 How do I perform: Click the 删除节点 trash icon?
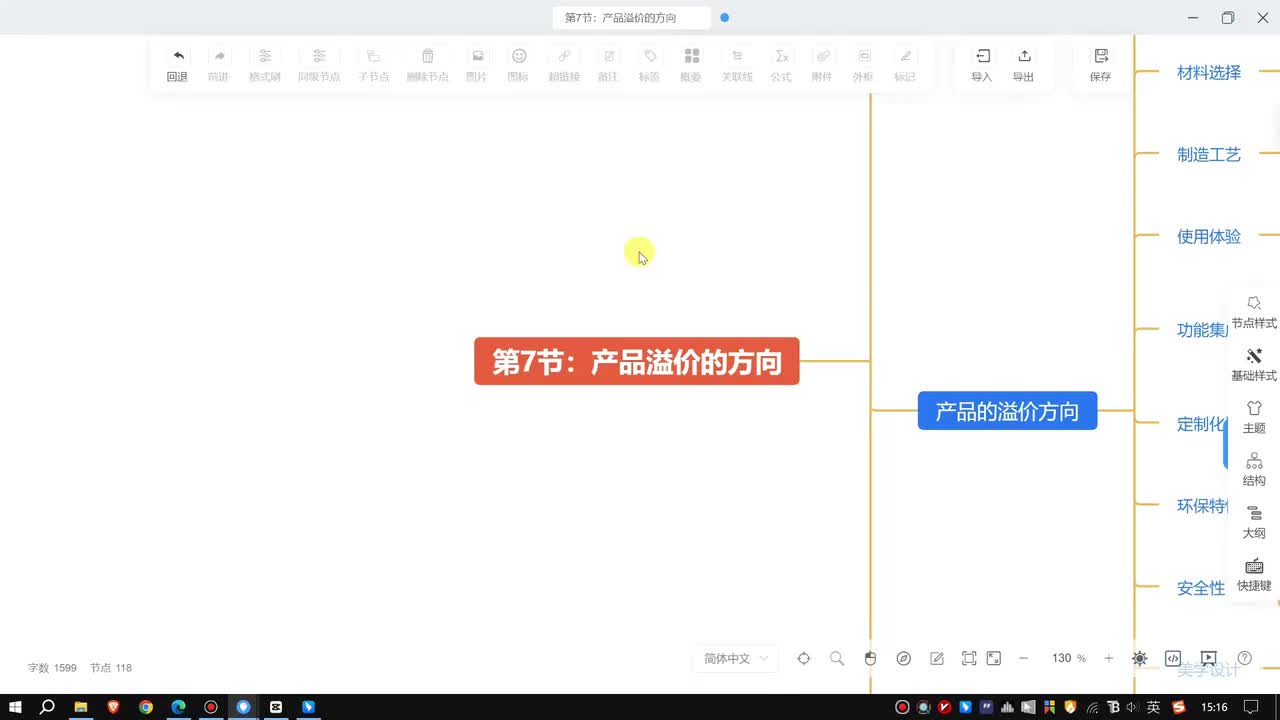[427, 56]
